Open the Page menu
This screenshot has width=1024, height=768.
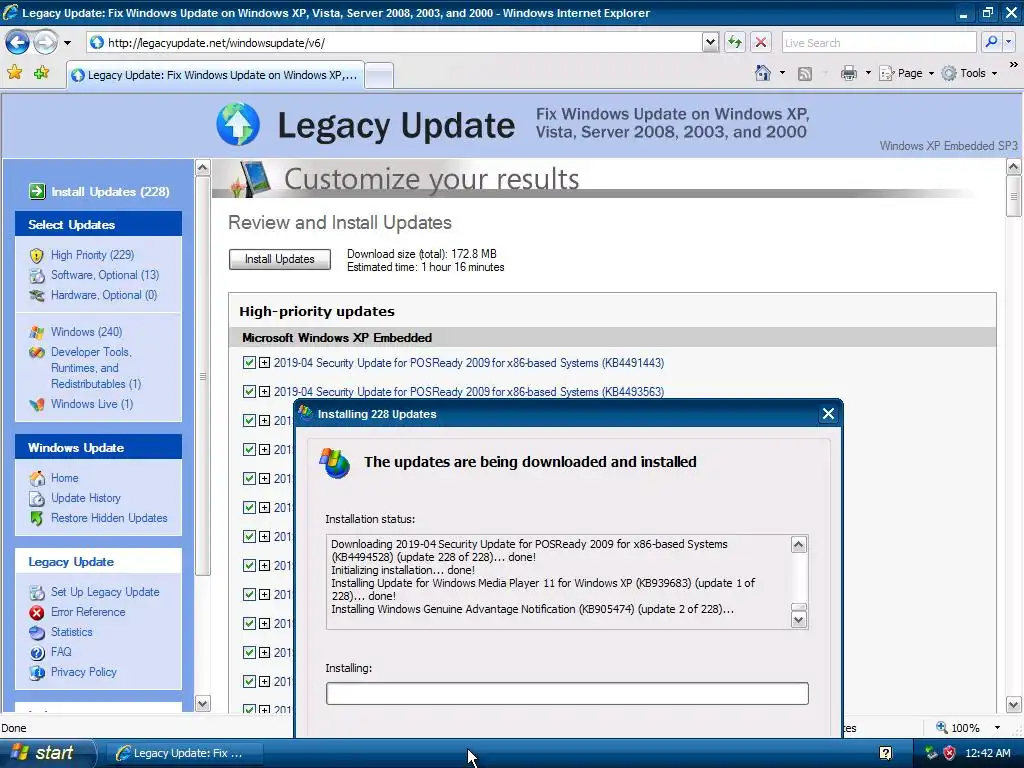coord(906,73)
